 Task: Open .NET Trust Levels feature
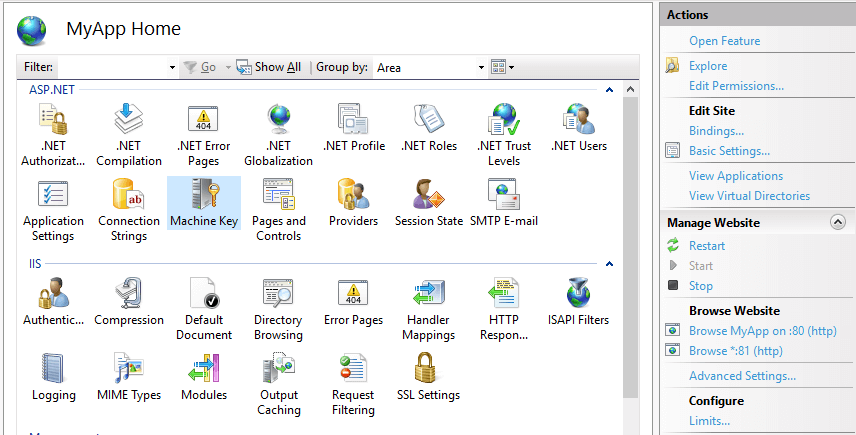coord(503,135)
